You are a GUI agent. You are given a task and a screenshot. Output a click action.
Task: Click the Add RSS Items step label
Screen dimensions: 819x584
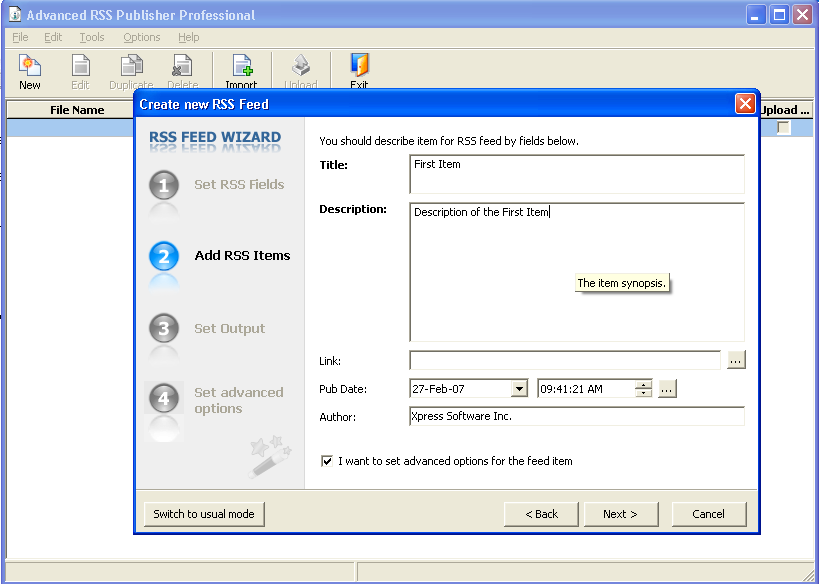242,255
